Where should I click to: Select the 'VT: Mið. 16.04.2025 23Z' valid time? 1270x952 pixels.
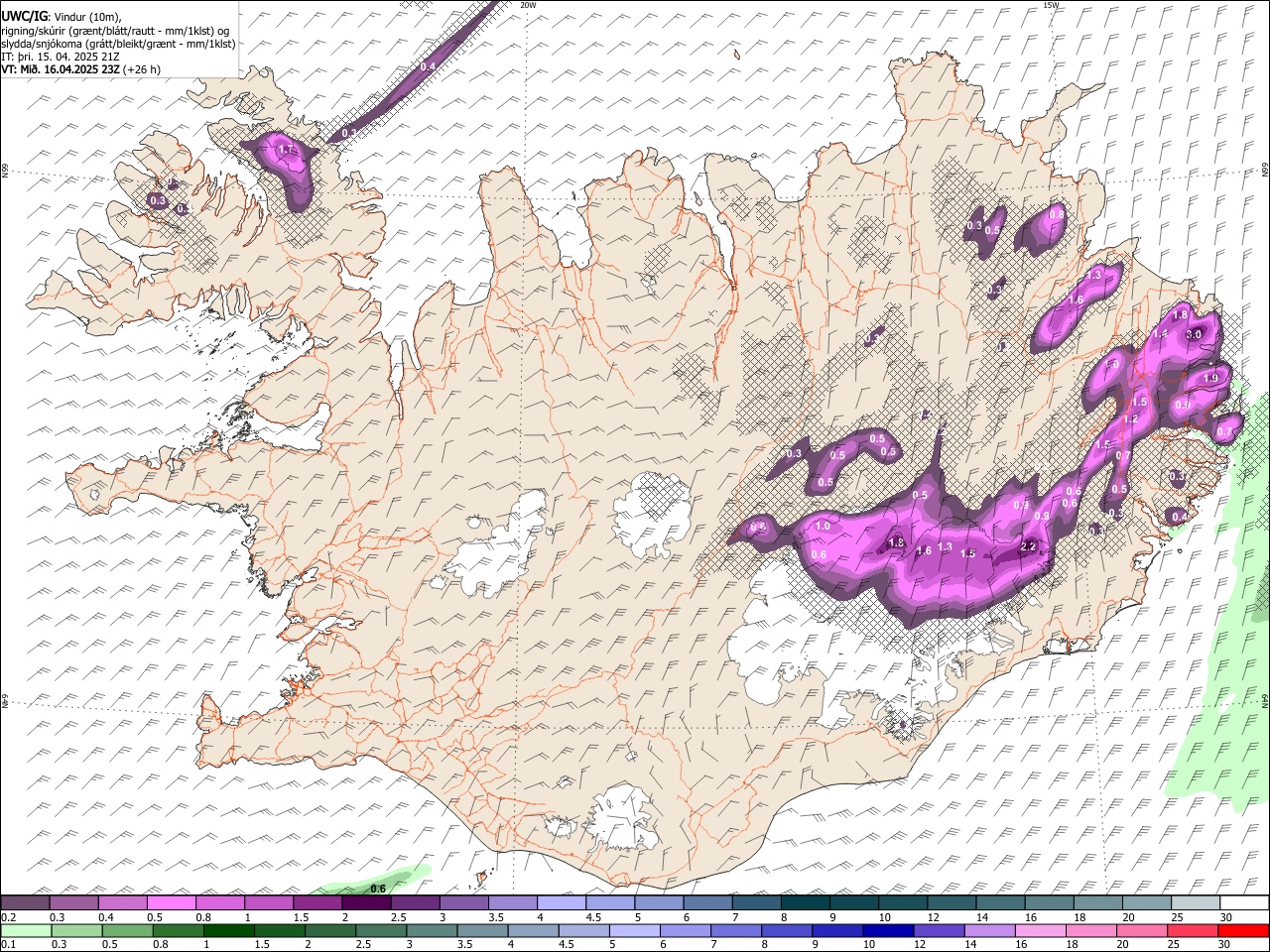pyautogui.click(x=62, y=69)
